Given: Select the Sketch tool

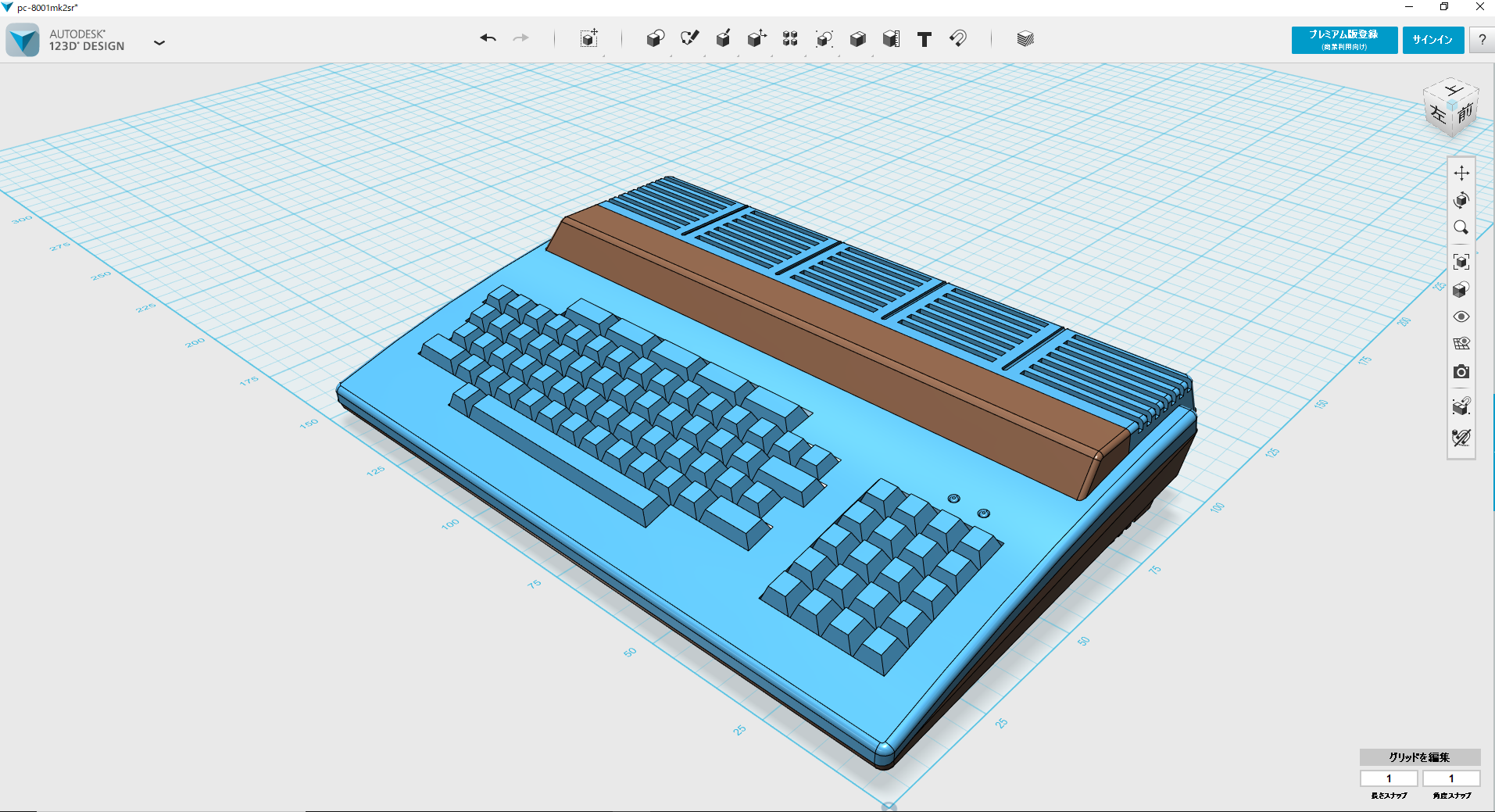Looking at the screenshot, I should pyautogui.click(x=688, y=38).
